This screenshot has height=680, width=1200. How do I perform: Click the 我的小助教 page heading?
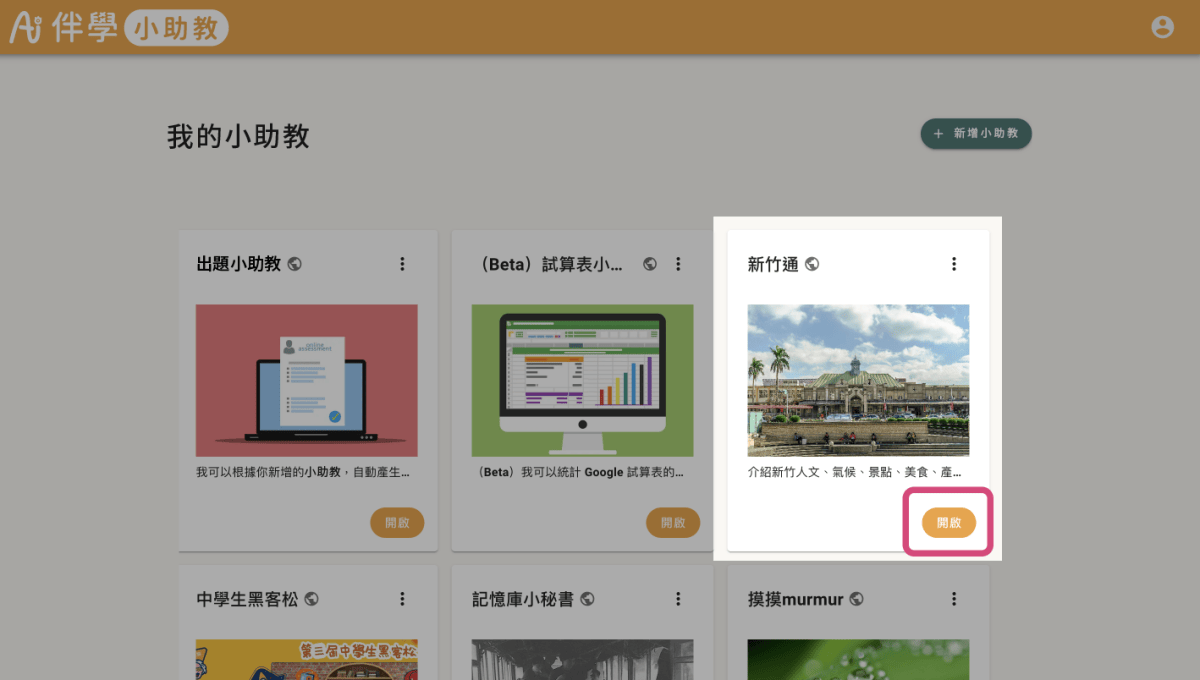coord(238,136)
